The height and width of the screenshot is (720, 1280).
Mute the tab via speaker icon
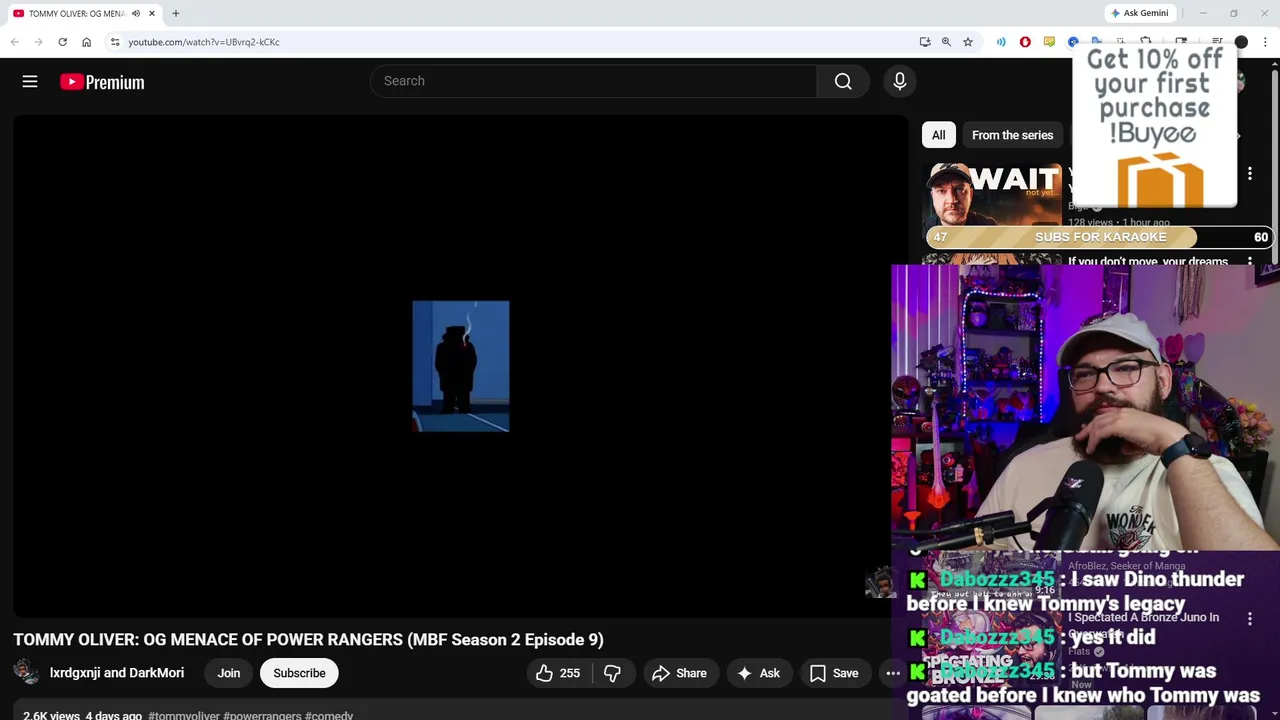[x=136, y=14]
